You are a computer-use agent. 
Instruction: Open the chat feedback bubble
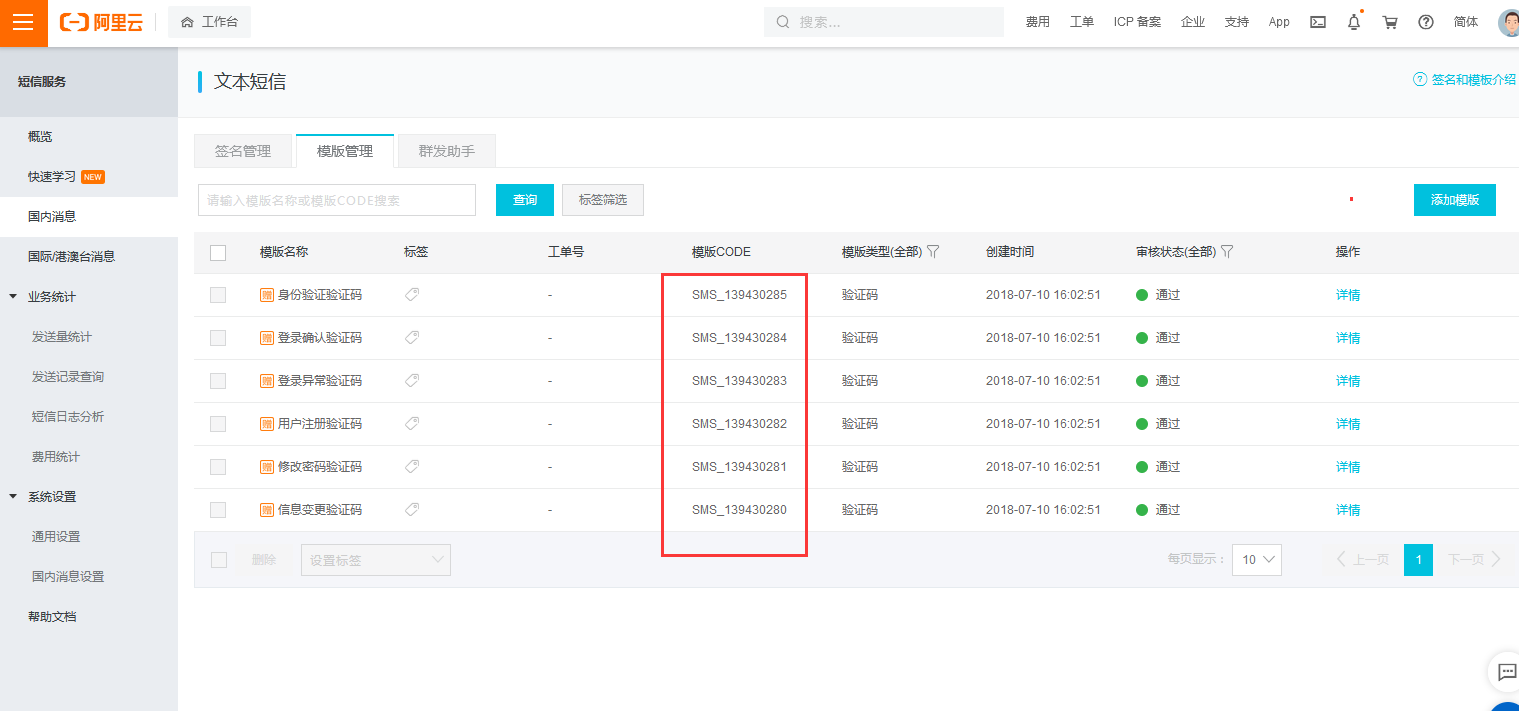coord(1506,670)
